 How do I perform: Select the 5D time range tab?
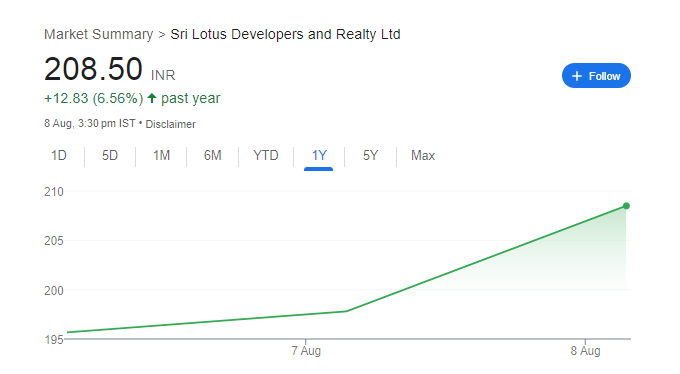tap(110, 155)
